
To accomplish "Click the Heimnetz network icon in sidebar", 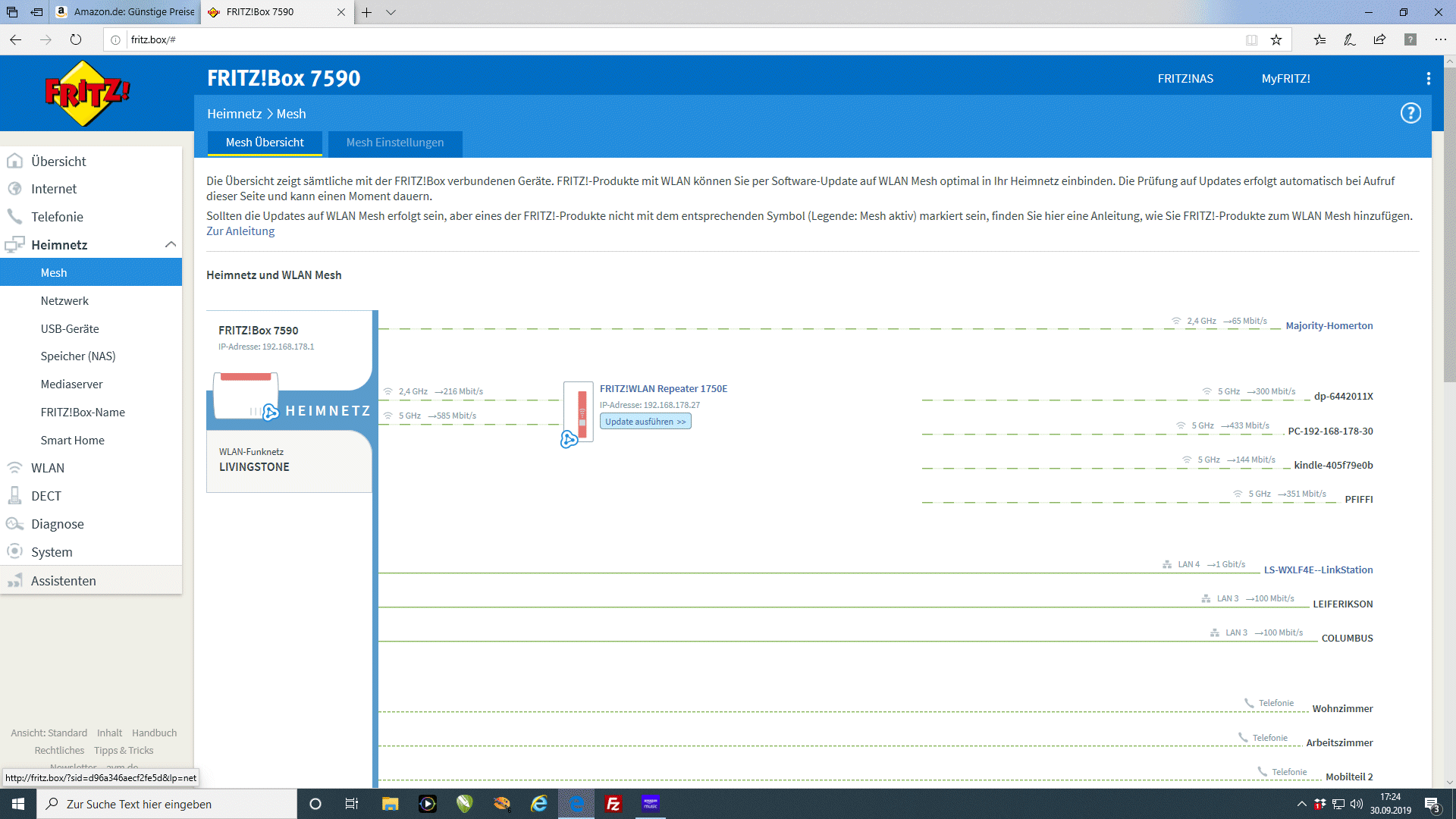I will tap(14, 245).
